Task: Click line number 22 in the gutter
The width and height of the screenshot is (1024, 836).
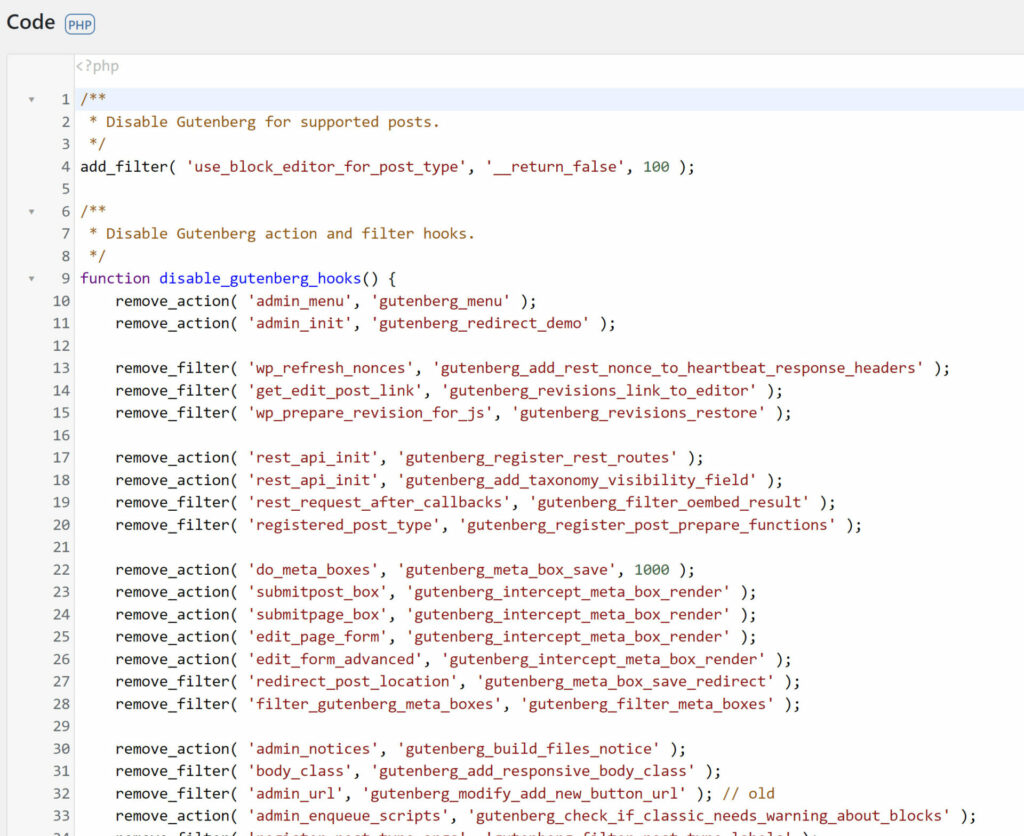Action: pyautogui.click(x=61, y=570)
